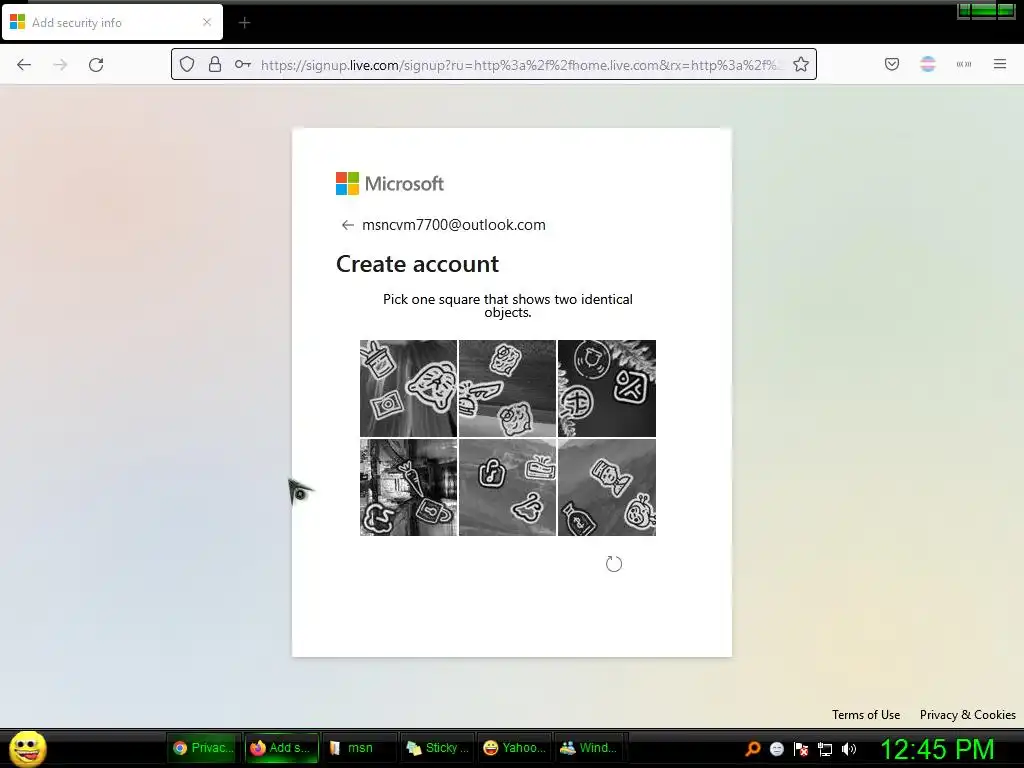
Task: Click the round face tray icon
Action: 776,749
